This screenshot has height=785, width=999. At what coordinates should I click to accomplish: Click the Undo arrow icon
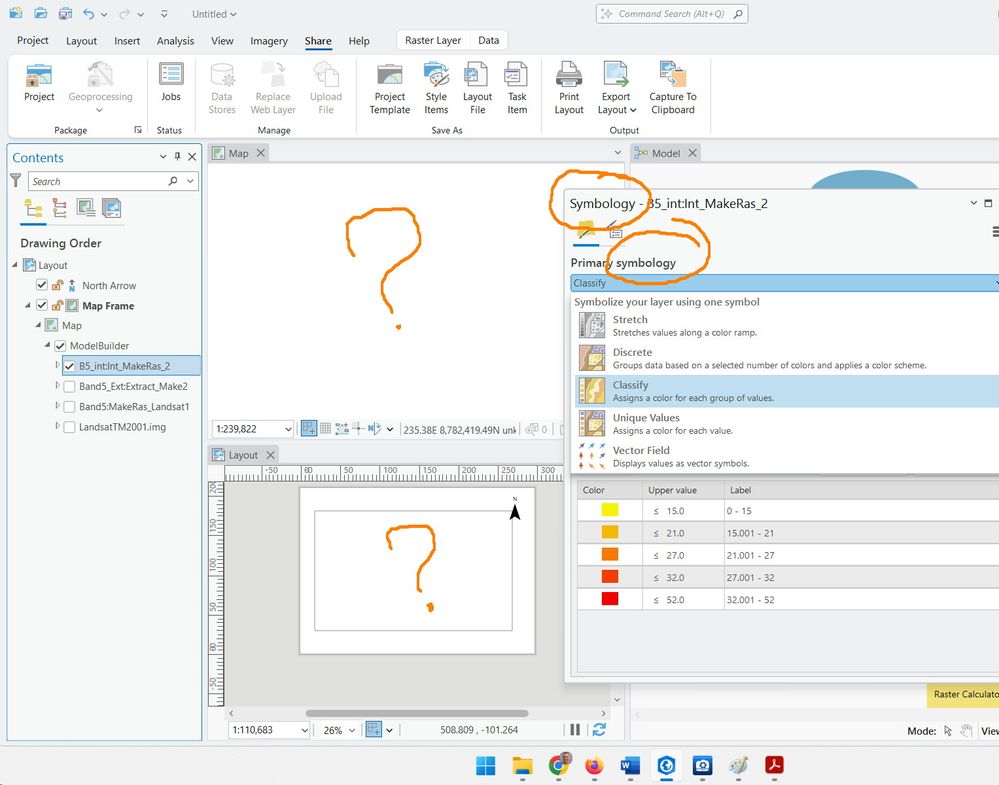[89, 13]
